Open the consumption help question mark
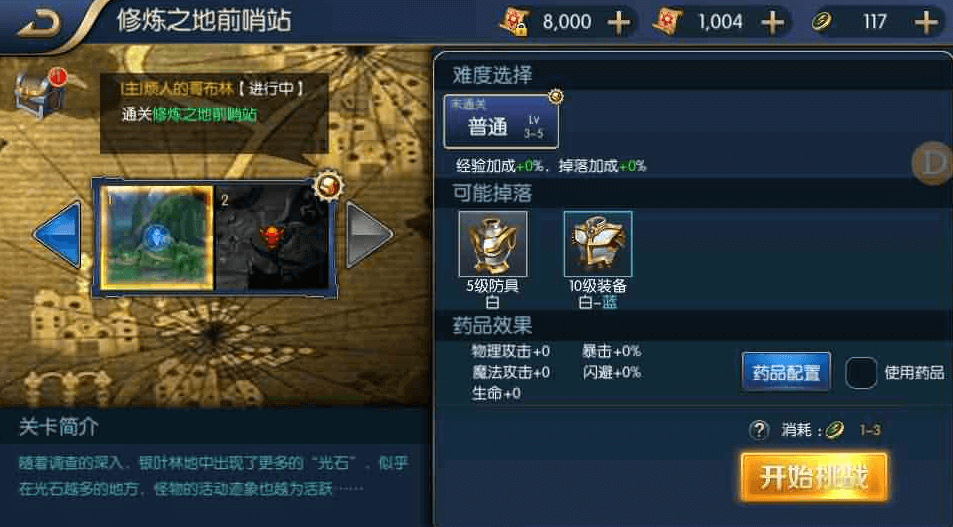The height and width of the screenshot is (527, 953). [759, 430]
